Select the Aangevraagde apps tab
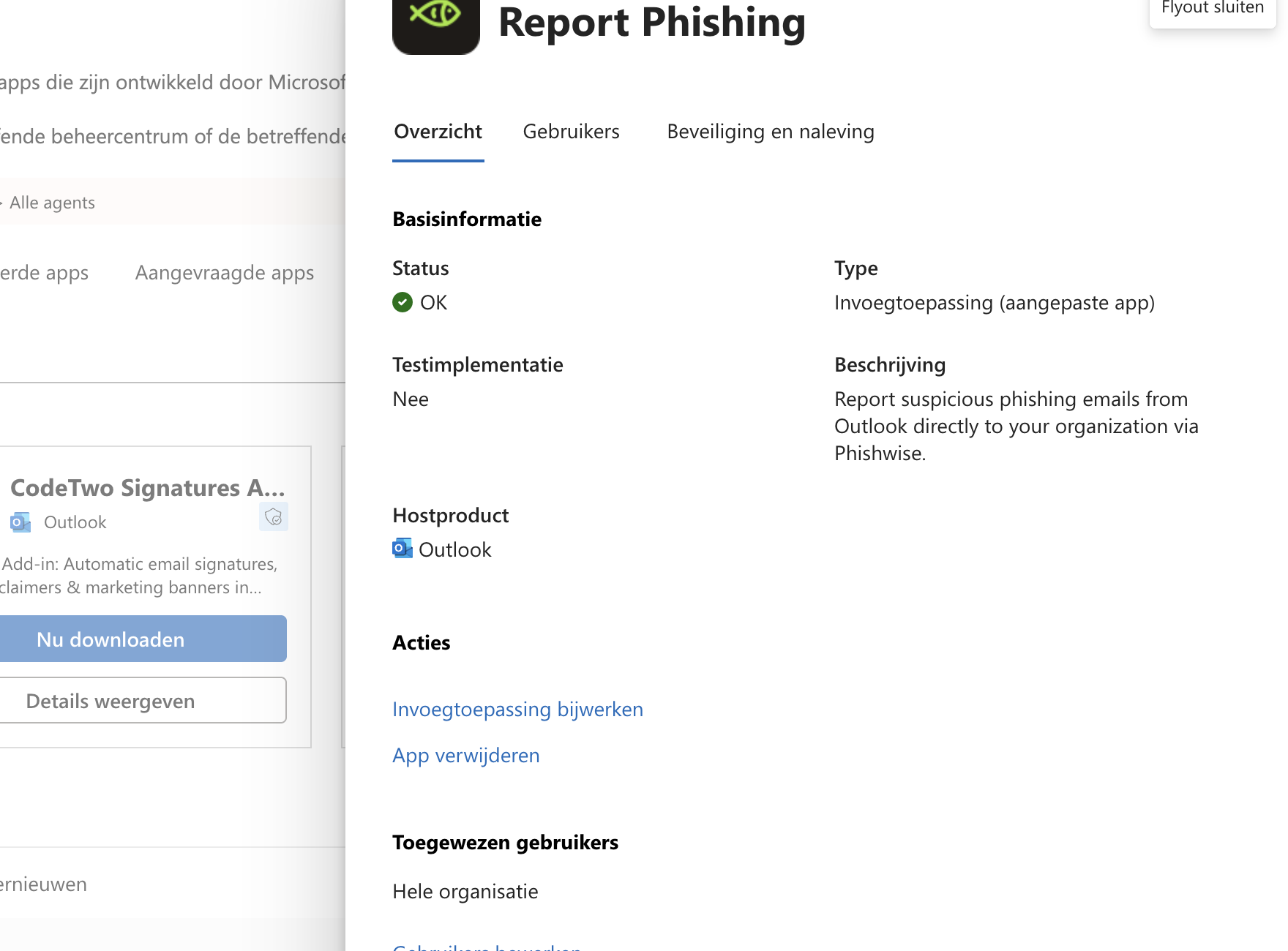 point(225,273)
